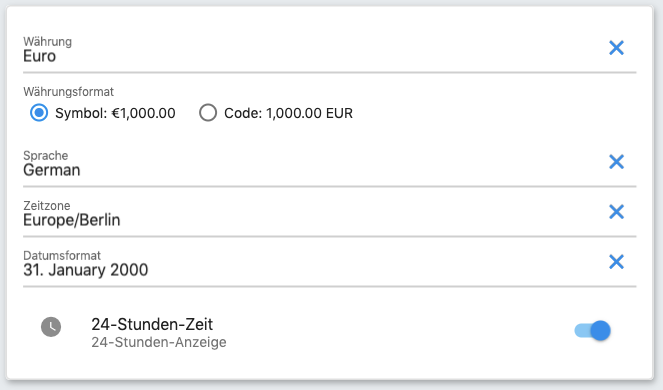Click the Zeitzone field label
The height and width of the screenshot is (390, 663).
pyautogui.click(x=47, y=206)
